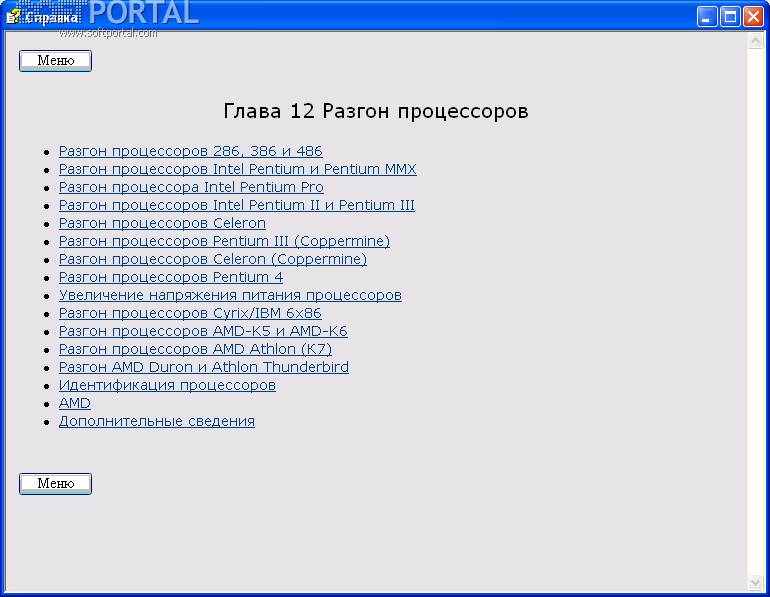Screen dimensions: 770x597
Task: Go to Идентификация процессоров link
Action: (x=167, y=385)
